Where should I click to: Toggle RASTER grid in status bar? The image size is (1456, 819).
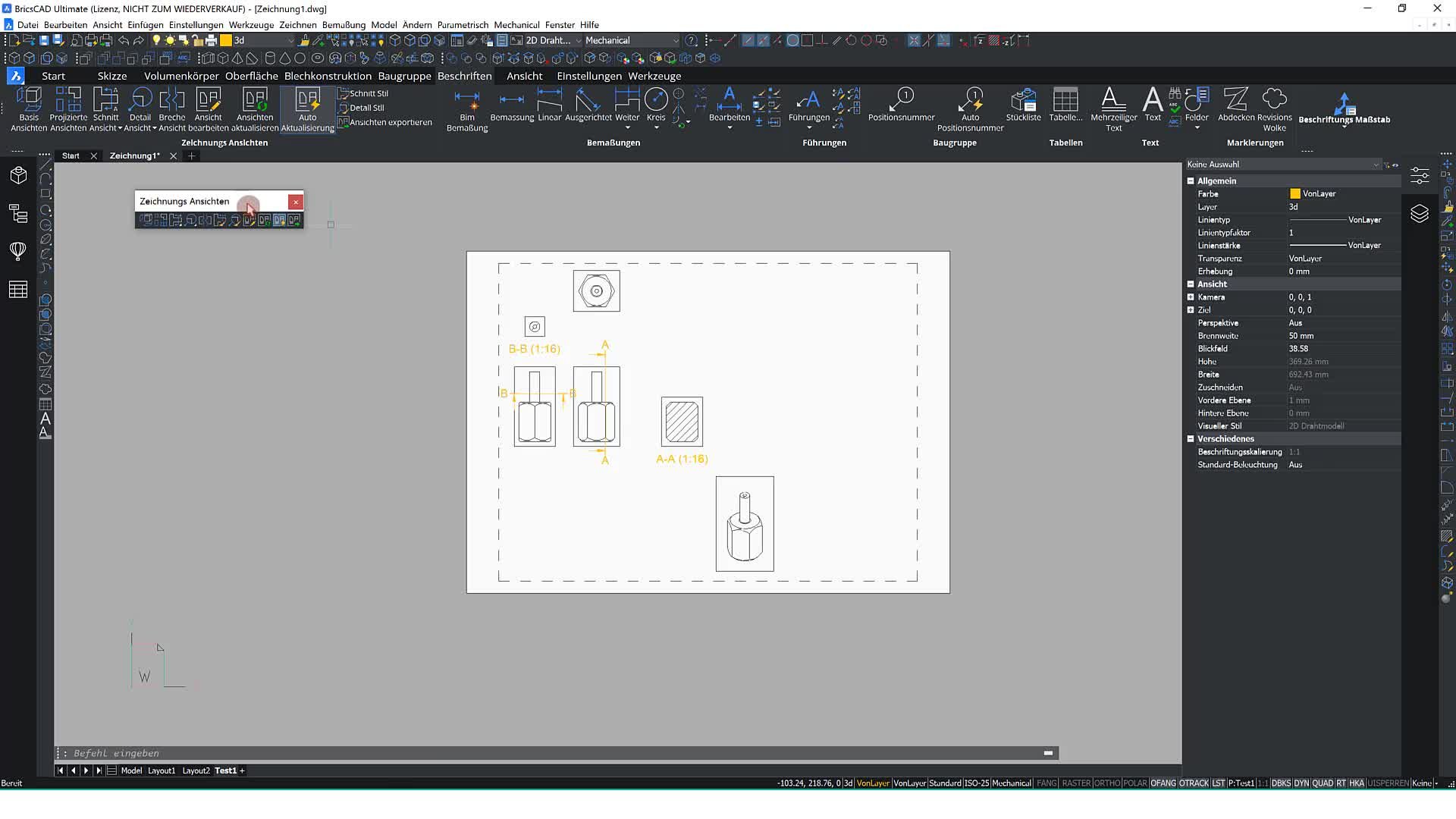pos(1075,783)
